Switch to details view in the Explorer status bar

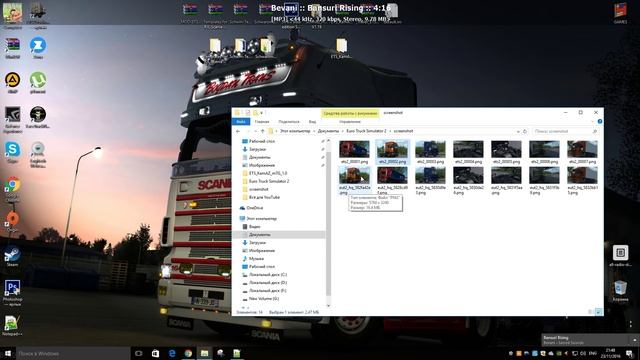(591, 312)
